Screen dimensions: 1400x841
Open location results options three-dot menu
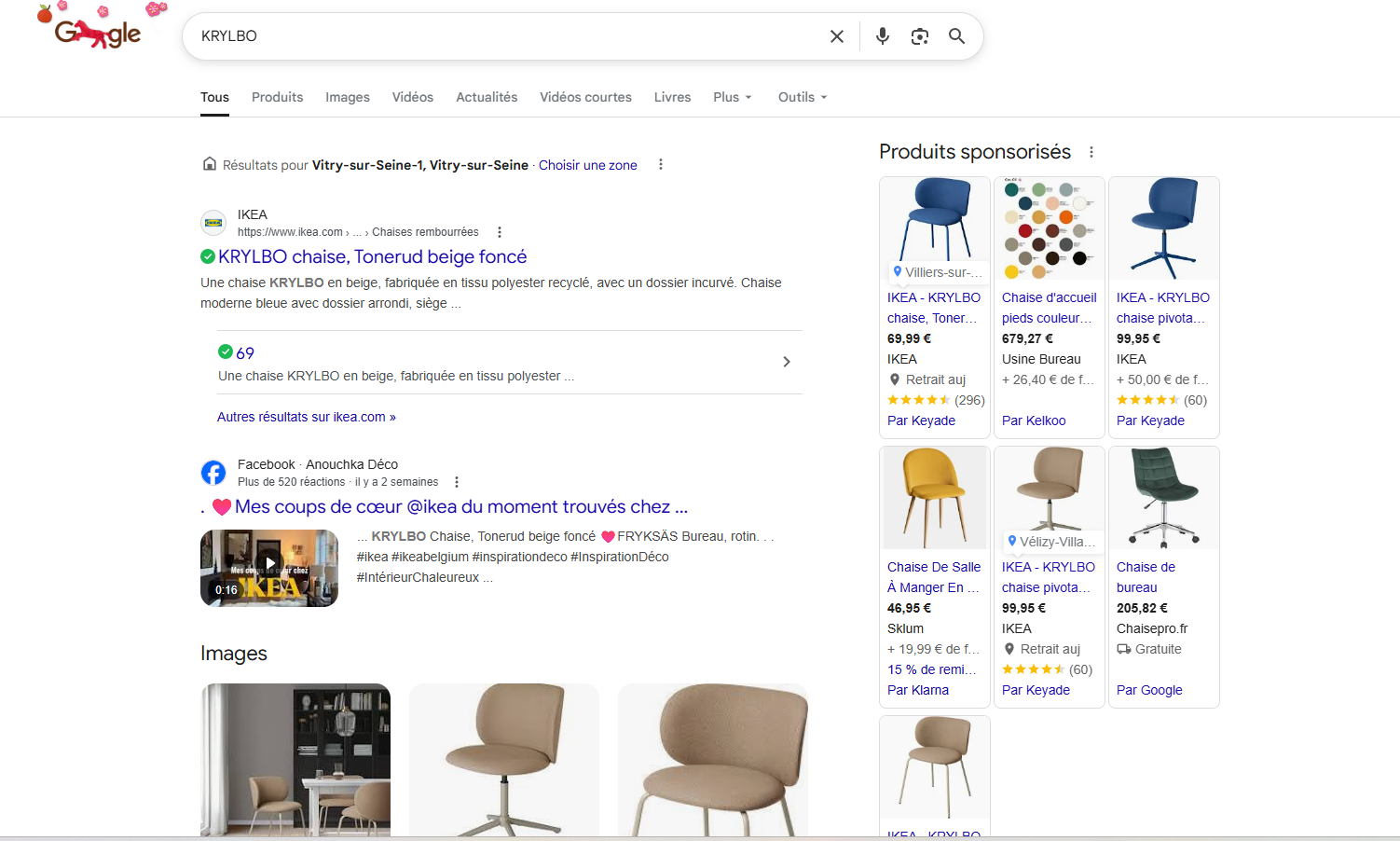pyautogui.click(x=660, y=165)
